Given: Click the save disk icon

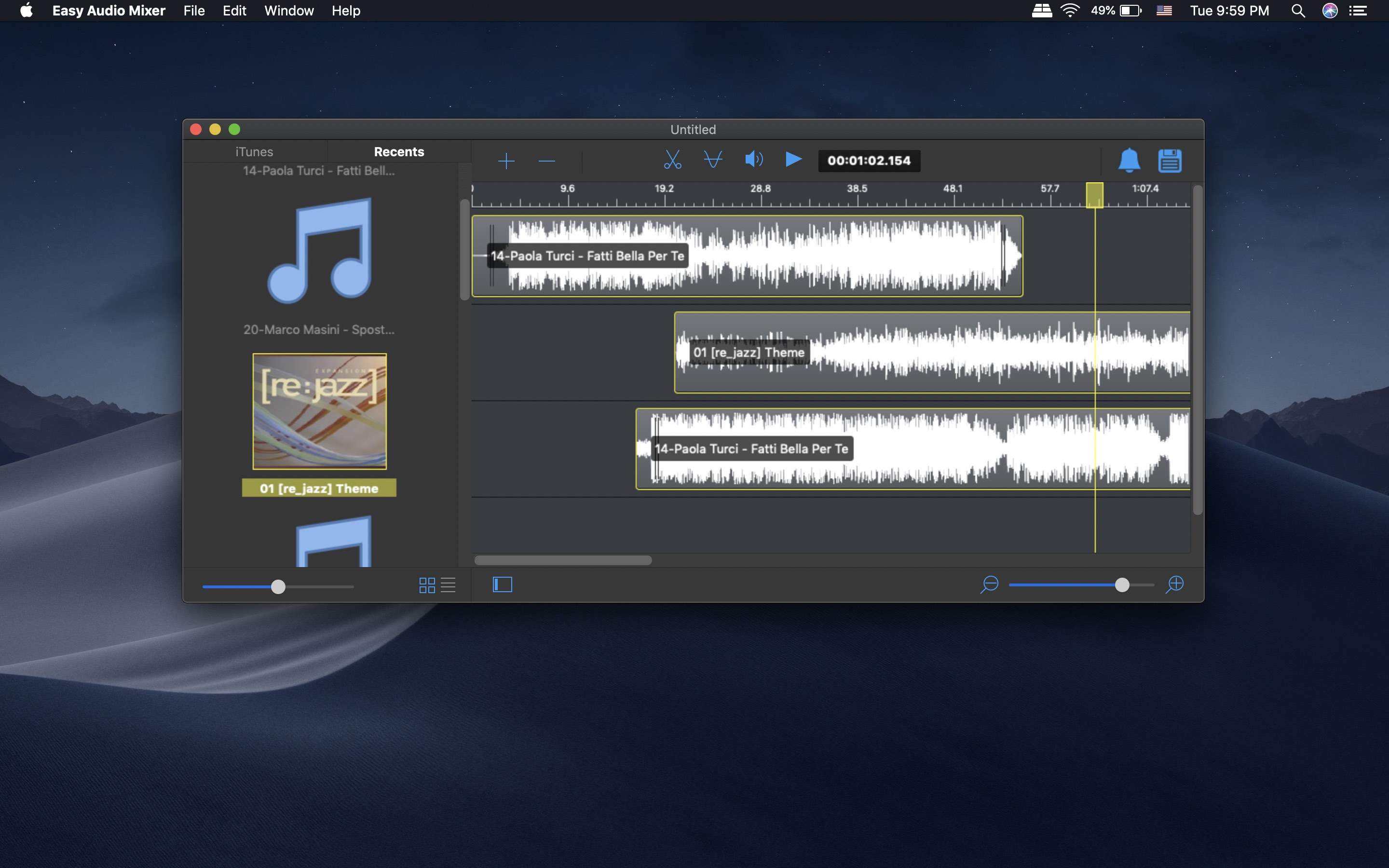Looking at the screenshot, I should click(1169, 161).
